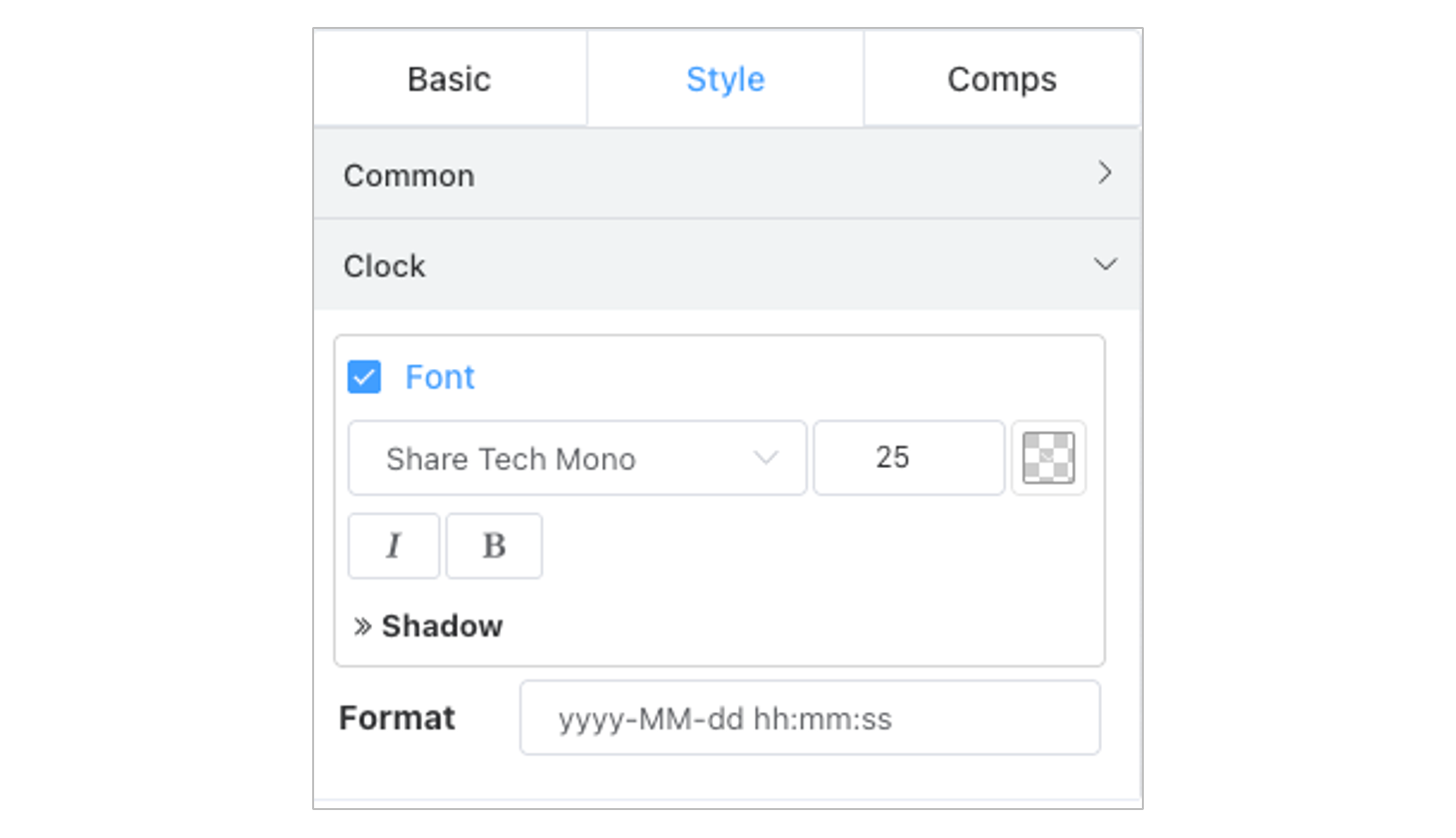The width and height of the screenshot is (1456, 838).
Task: Uncheck the Font checkbox
Action: (364, 377)
